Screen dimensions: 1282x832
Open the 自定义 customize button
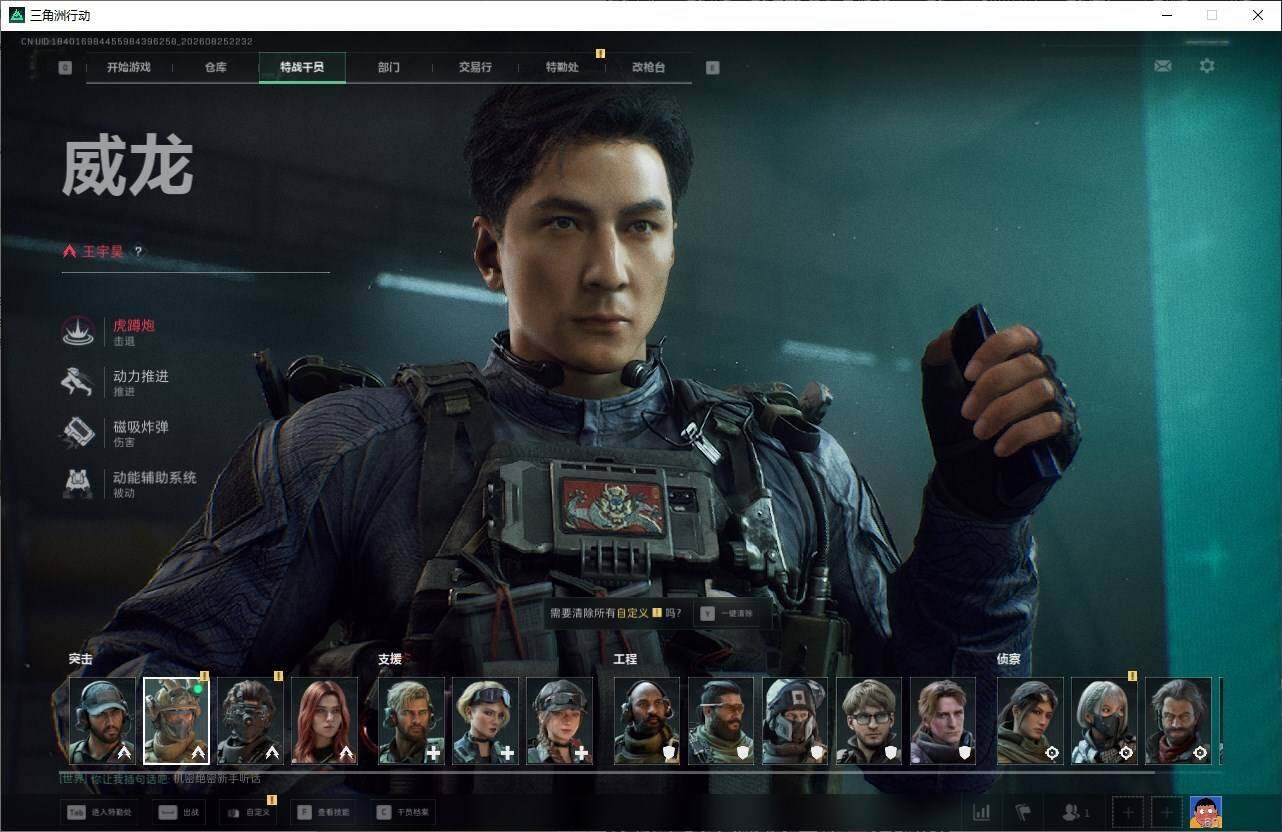tap(247, 812)
